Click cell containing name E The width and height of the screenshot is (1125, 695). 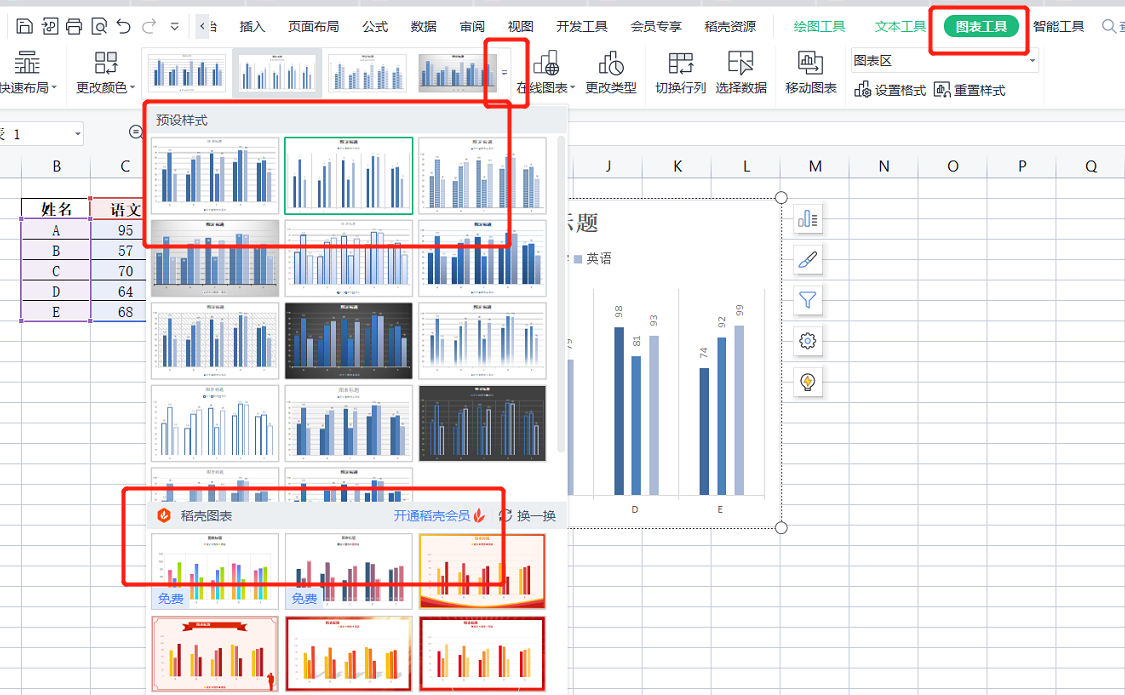[x=56, y=312]
